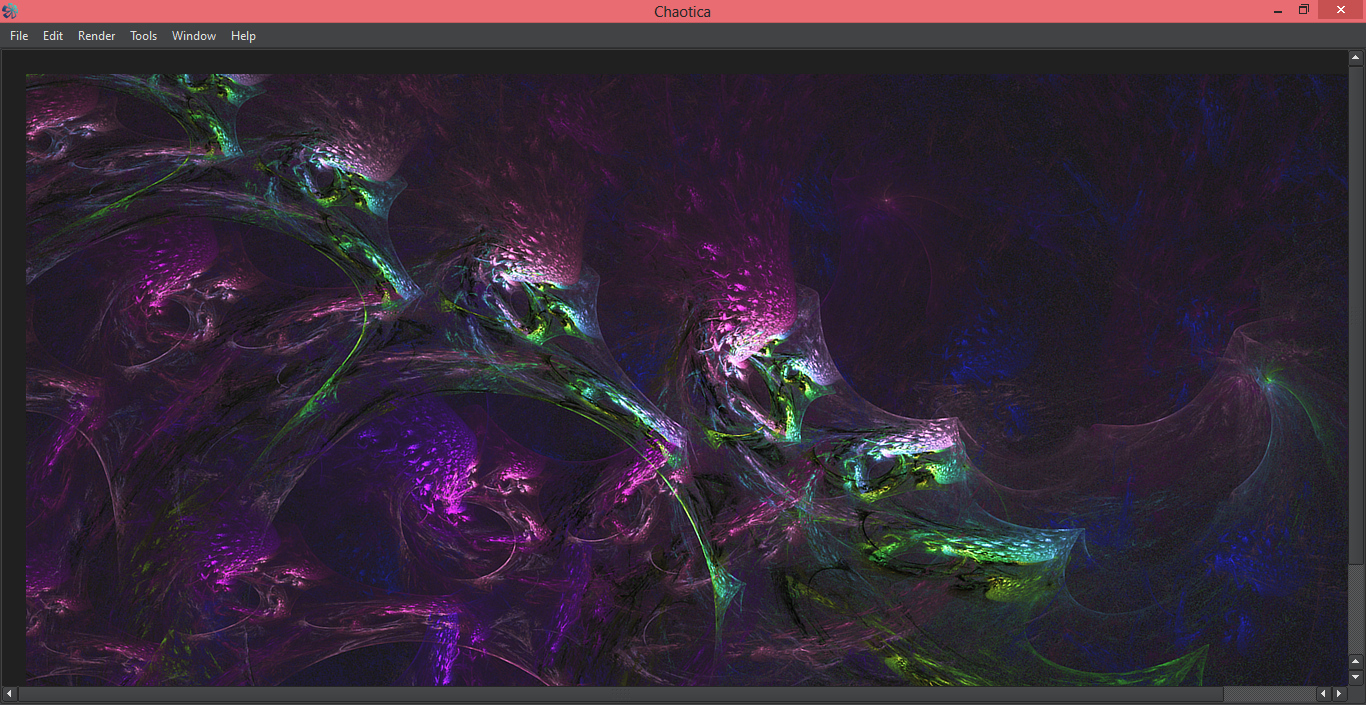Click the horizontal scrollbar thumb

(621, 693)
